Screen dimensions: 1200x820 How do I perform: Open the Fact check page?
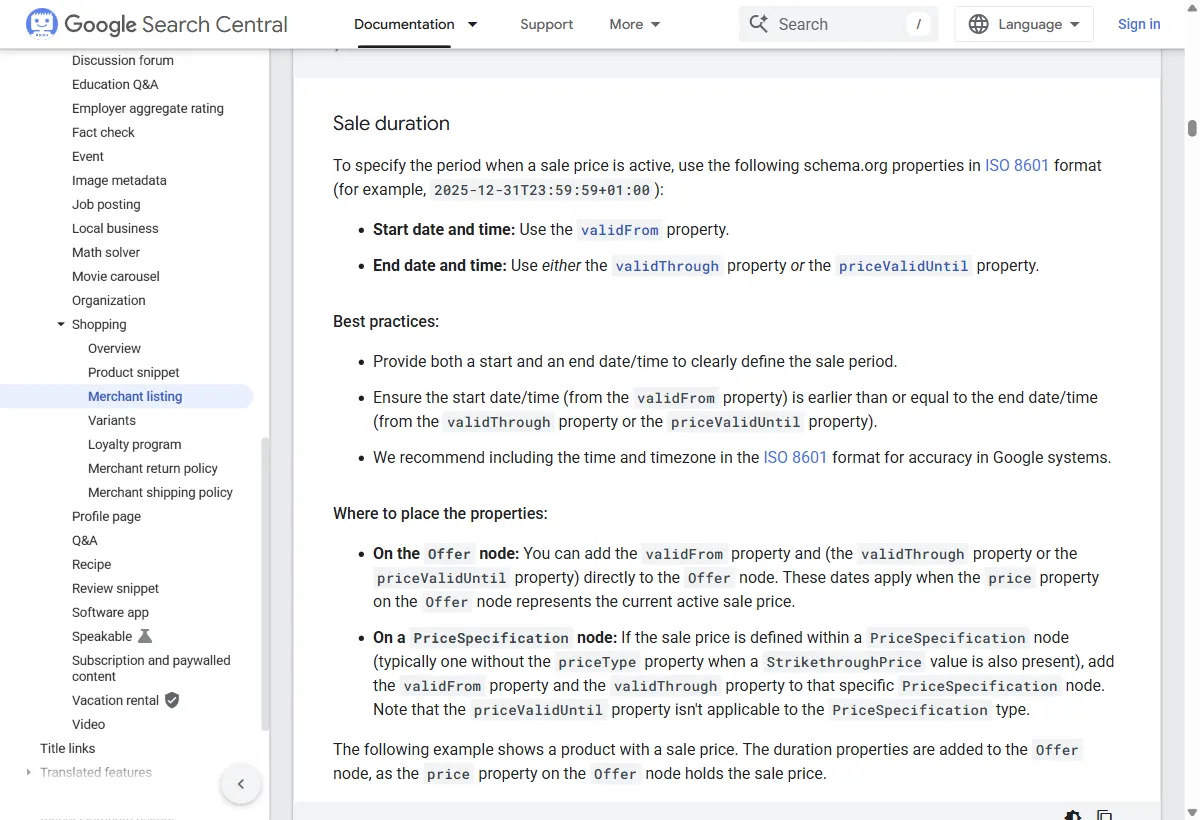(103, 132)
